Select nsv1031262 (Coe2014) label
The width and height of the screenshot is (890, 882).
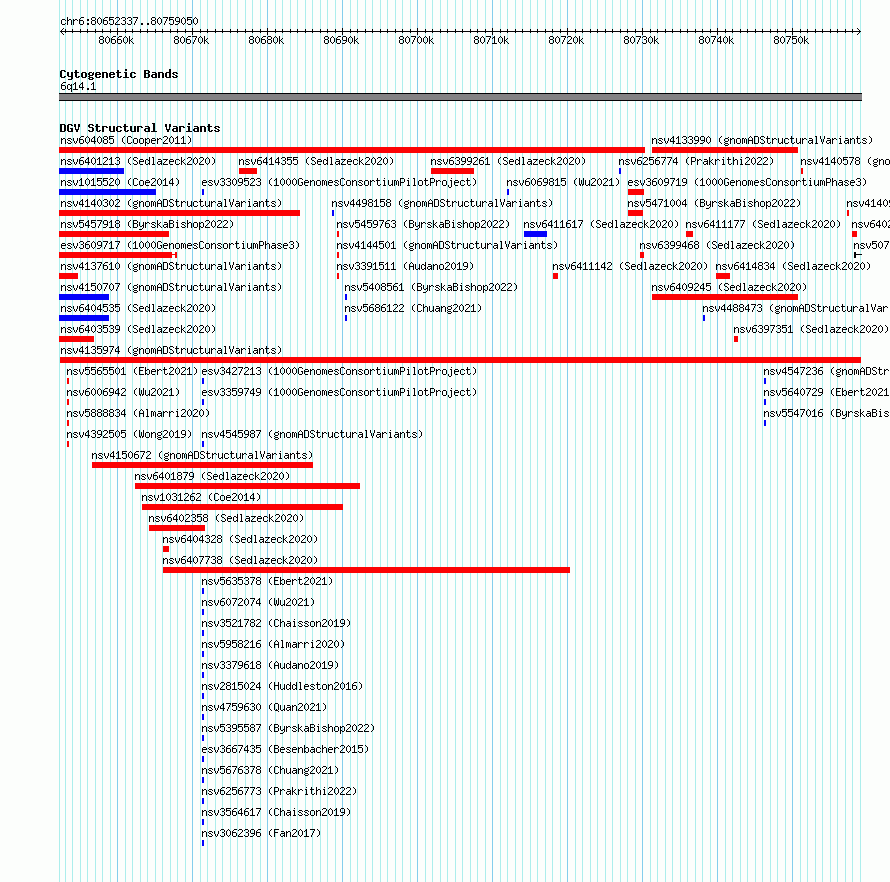pyautogui.click(x=201, y=497)
